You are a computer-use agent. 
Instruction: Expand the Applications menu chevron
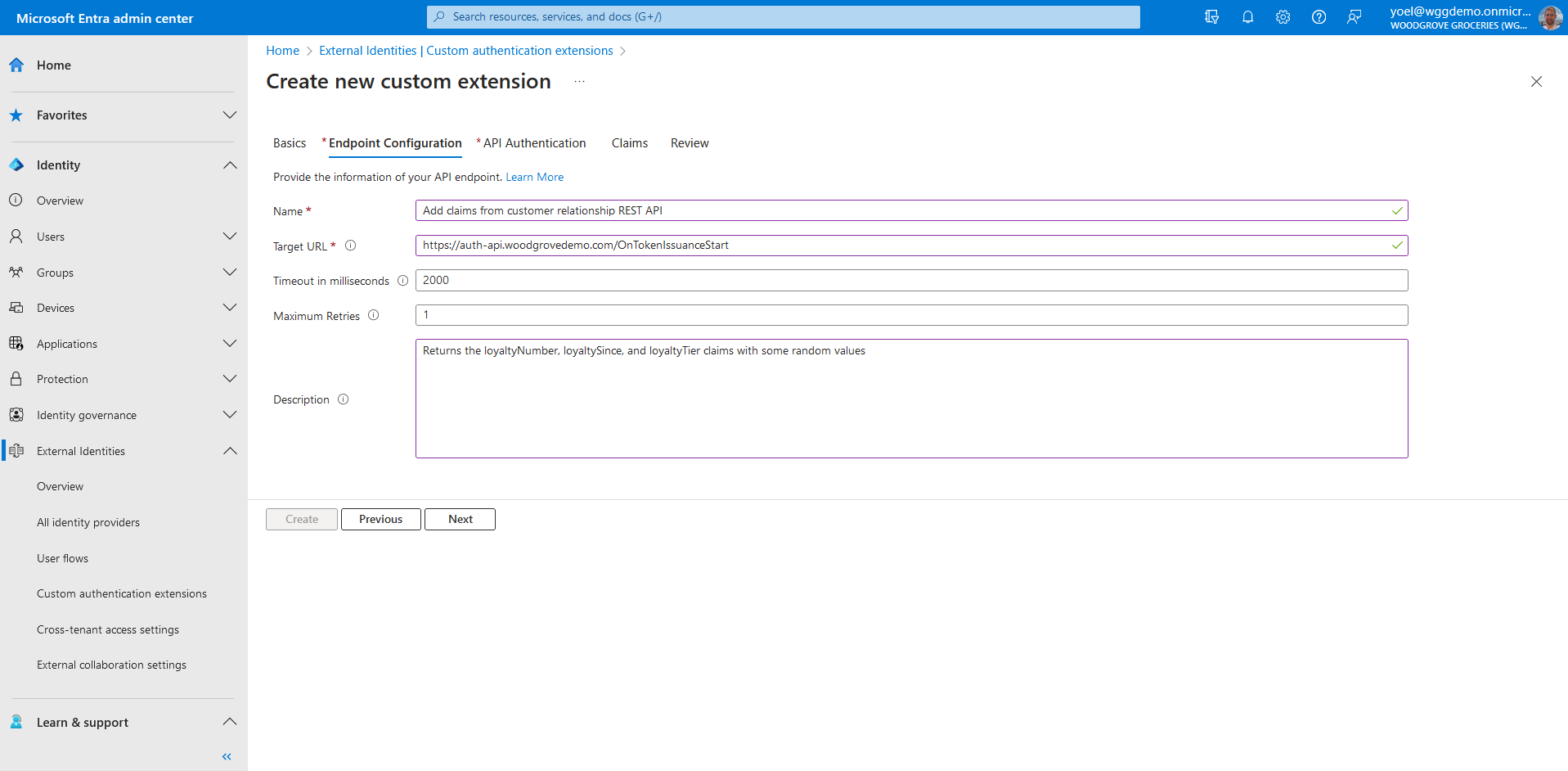[230, 344]
